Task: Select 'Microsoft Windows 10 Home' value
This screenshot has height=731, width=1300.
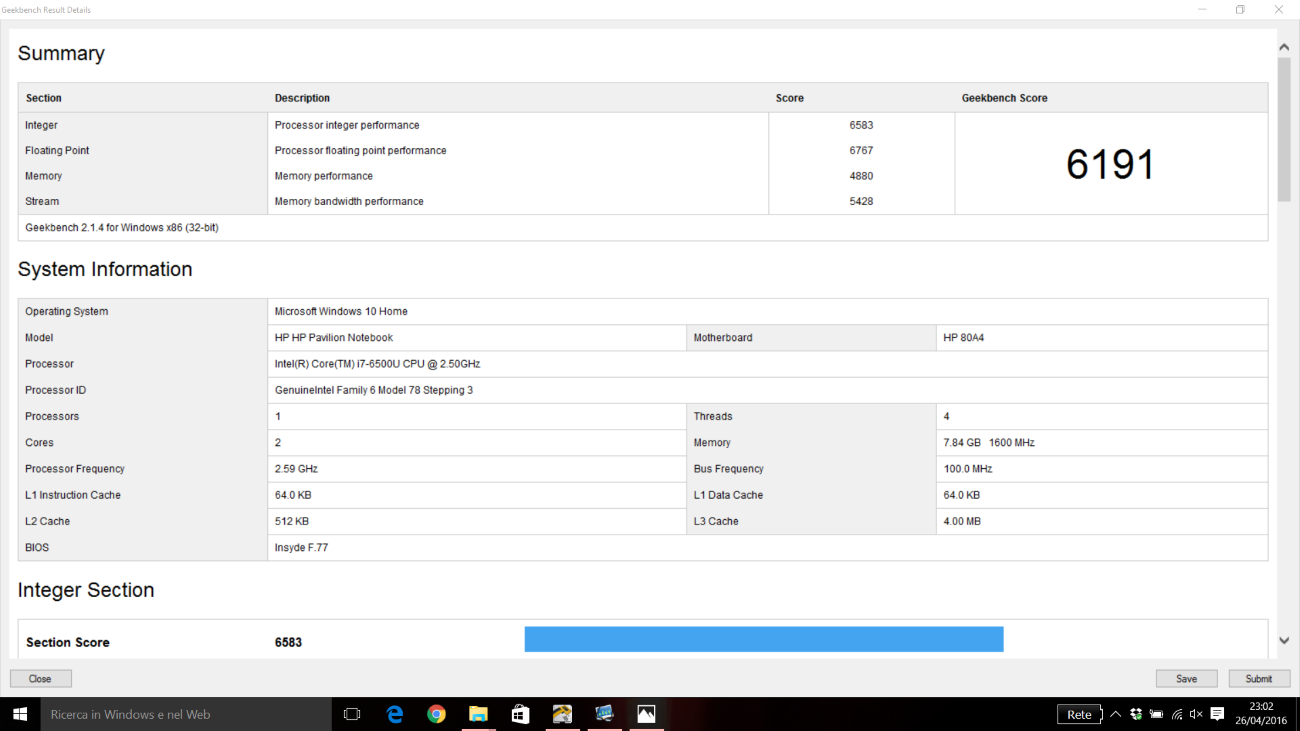Action: click(341, 311)
